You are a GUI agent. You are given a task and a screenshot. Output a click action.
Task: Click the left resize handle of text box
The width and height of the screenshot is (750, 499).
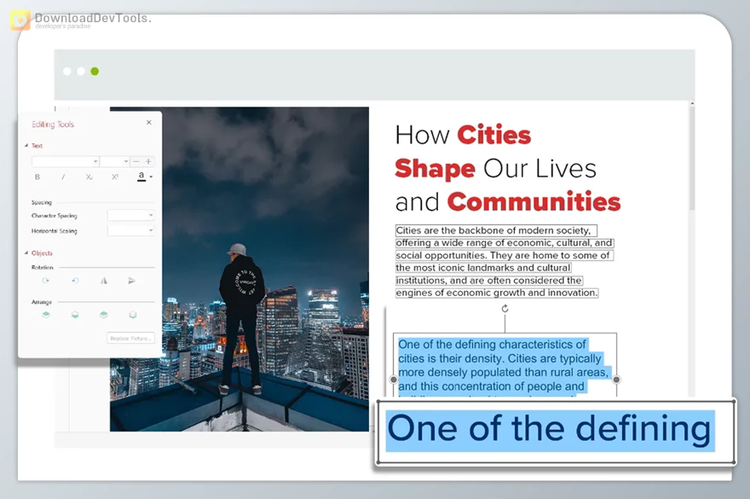tap(394, 379)
